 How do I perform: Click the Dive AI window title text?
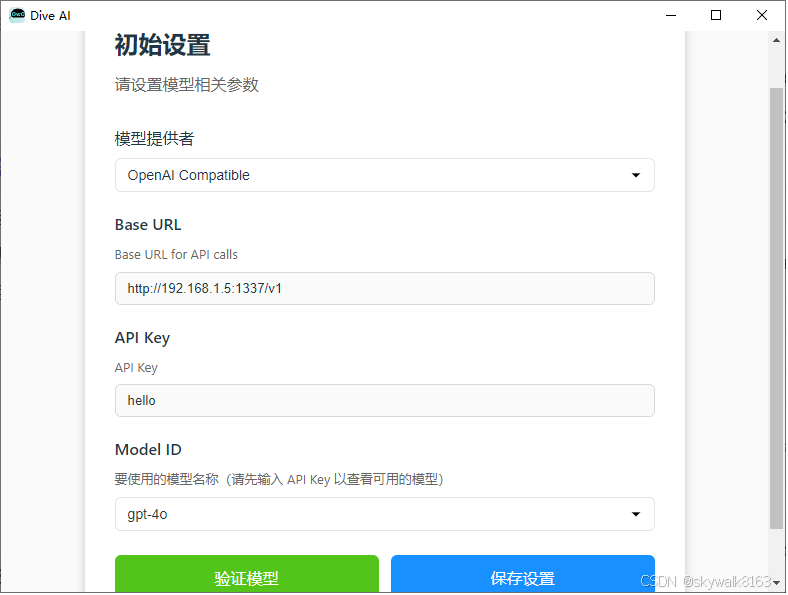50,16
